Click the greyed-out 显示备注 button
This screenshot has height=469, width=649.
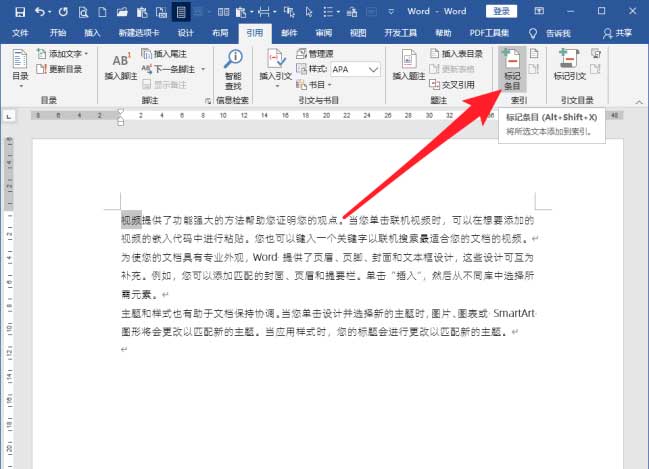[164, 85]
